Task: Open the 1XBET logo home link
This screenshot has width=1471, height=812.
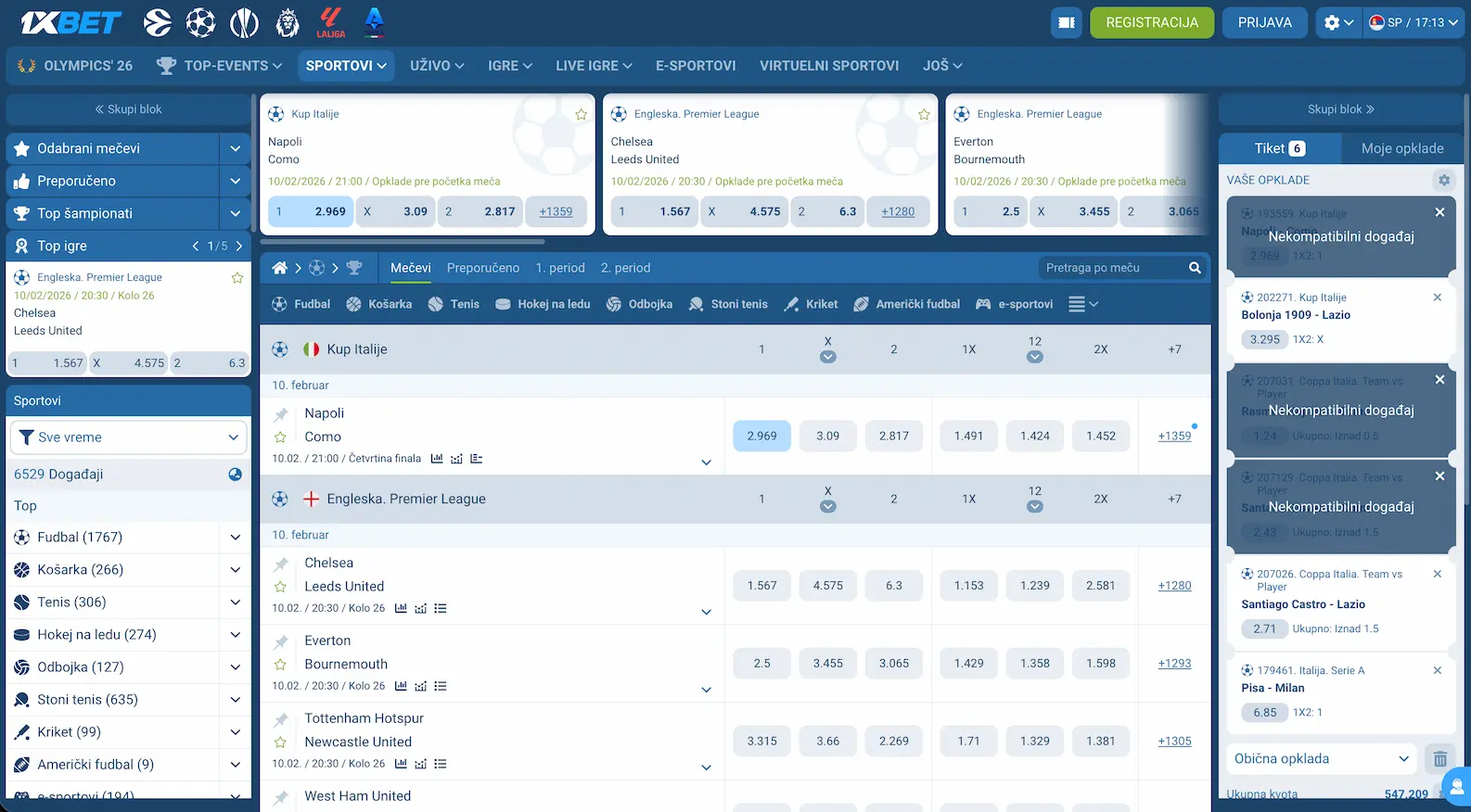Action: [71, 22]
